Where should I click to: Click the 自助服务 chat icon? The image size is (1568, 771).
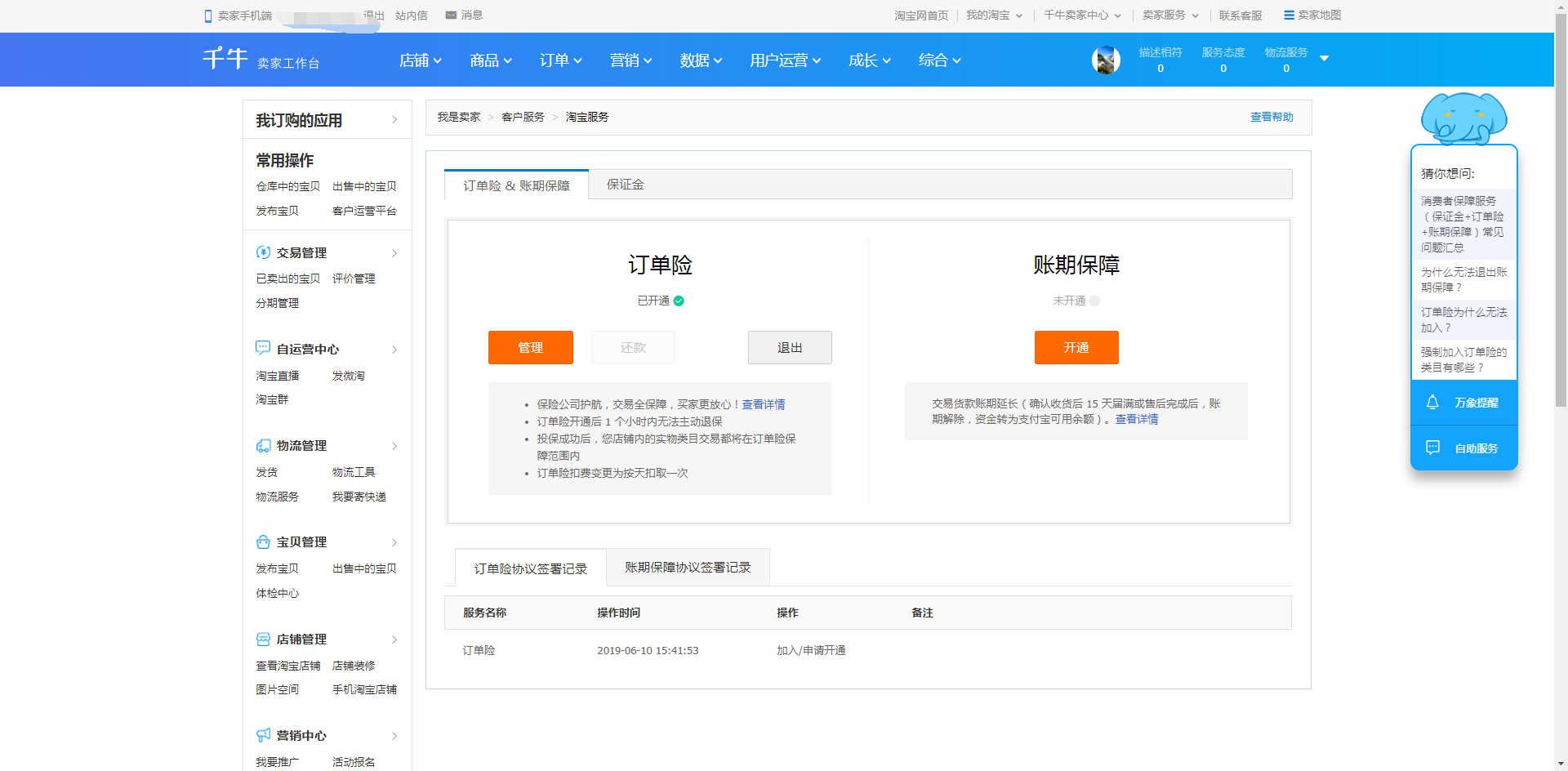[1432, 448]
